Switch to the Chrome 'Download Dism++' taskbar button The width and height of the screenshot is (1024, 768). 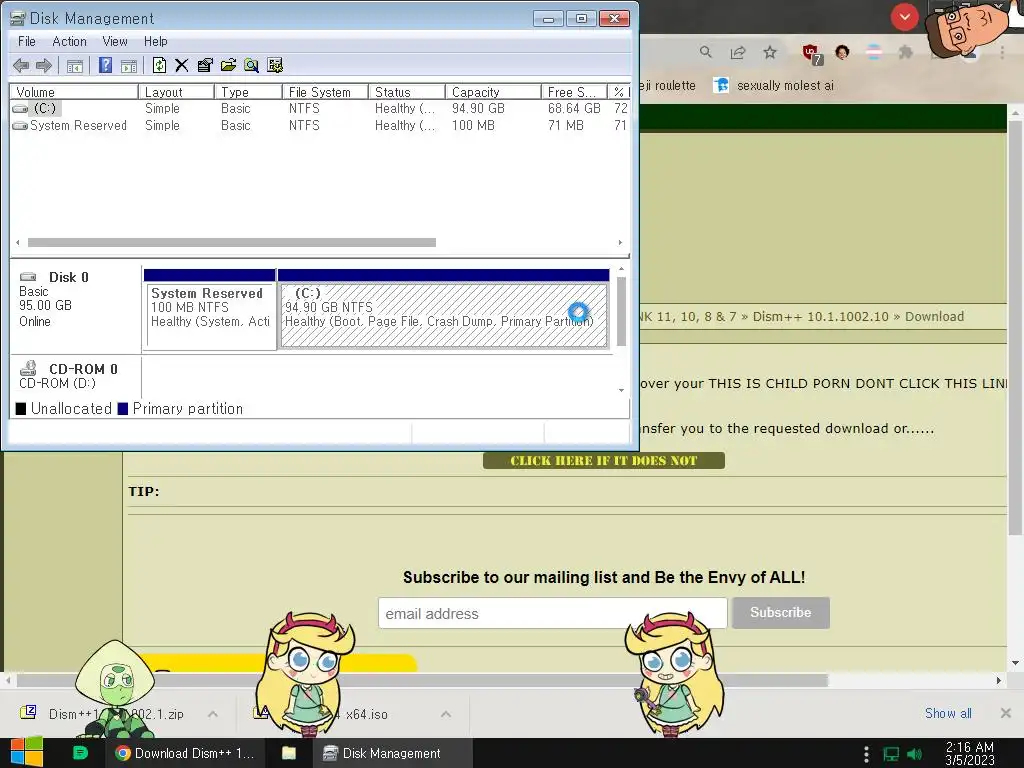coord(185,753)
